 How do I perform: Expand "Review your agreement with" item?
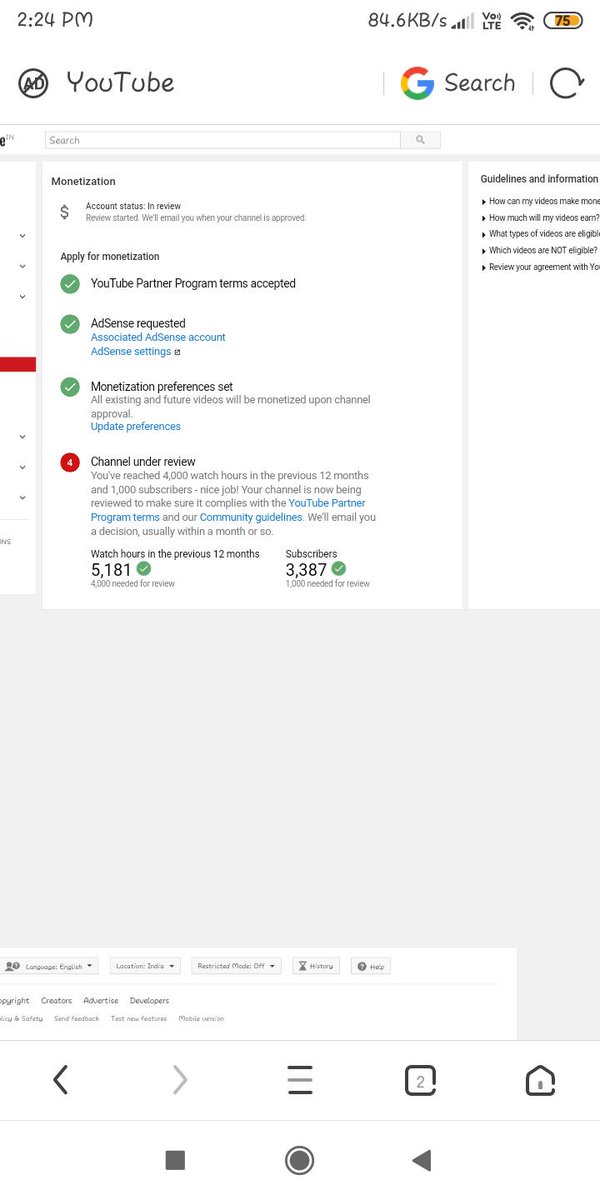tap(540, 267)
